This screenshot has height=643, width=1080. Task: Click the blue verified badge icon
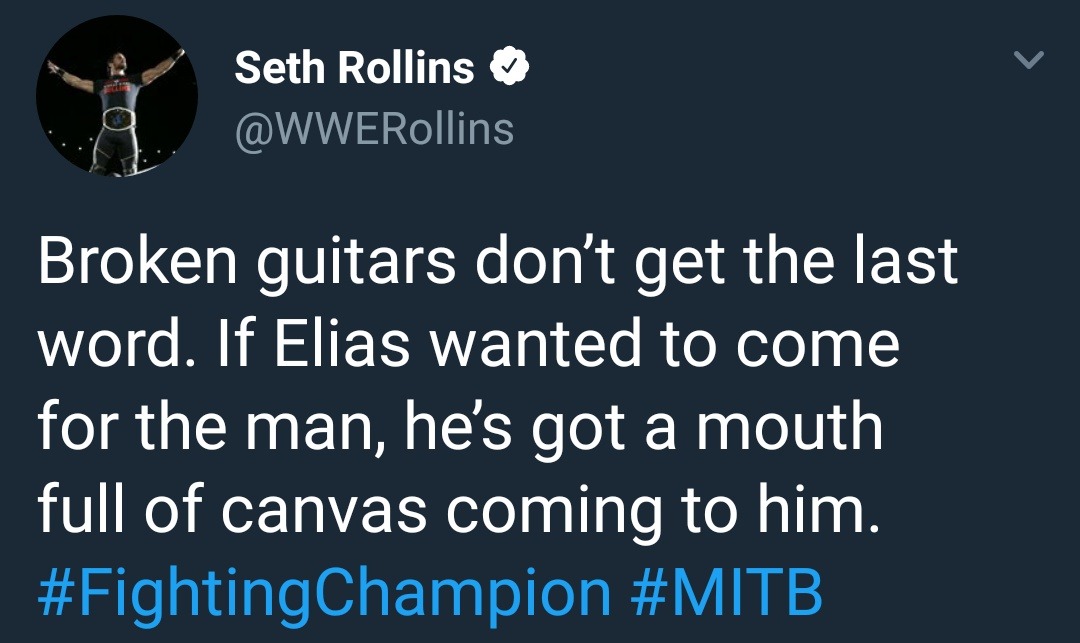pos(509,68)
